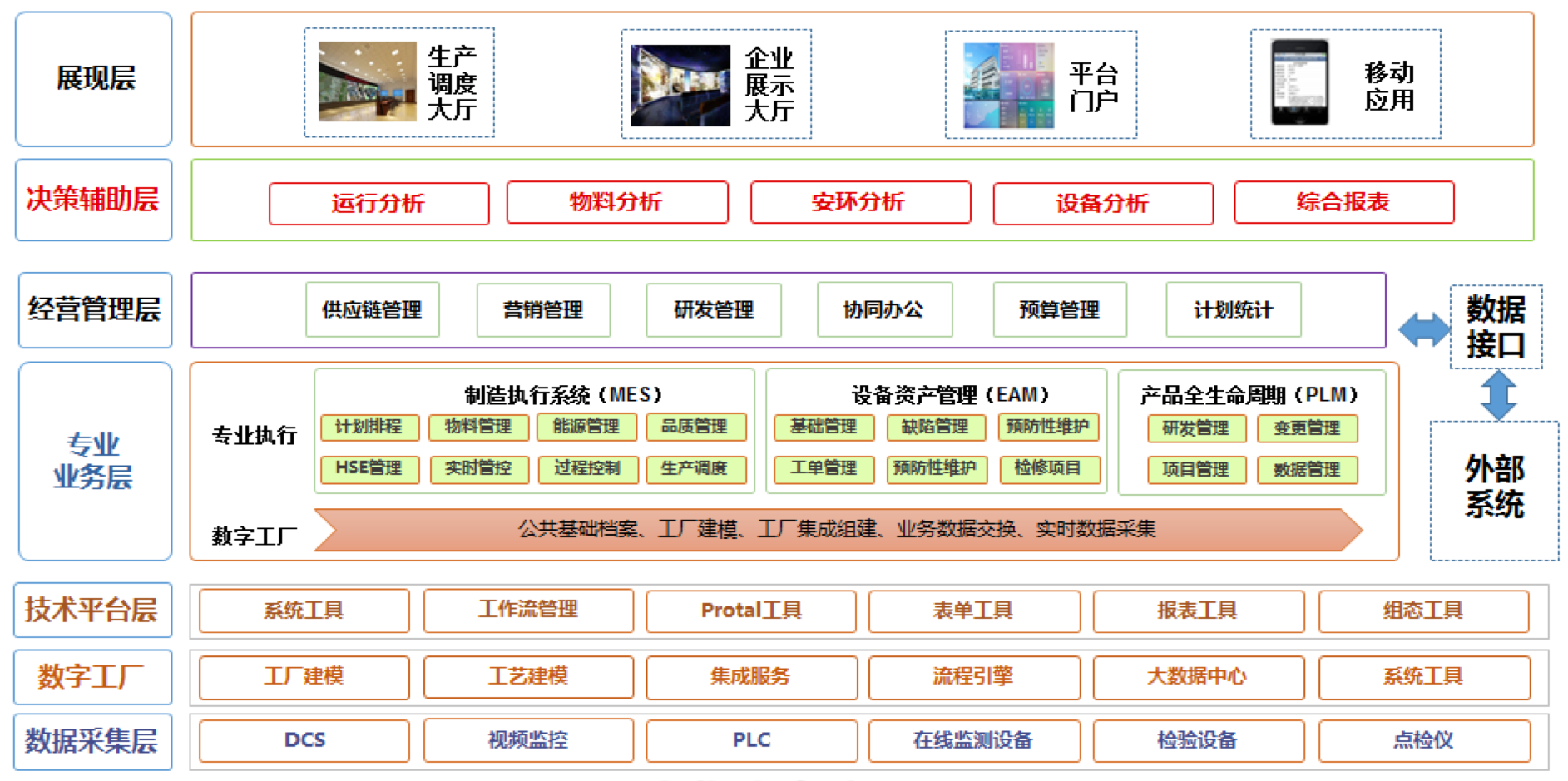1568x781 pixels.
Task: Click the orange 公共基础档案 arrow banner
Action: [x=838, y=529]
